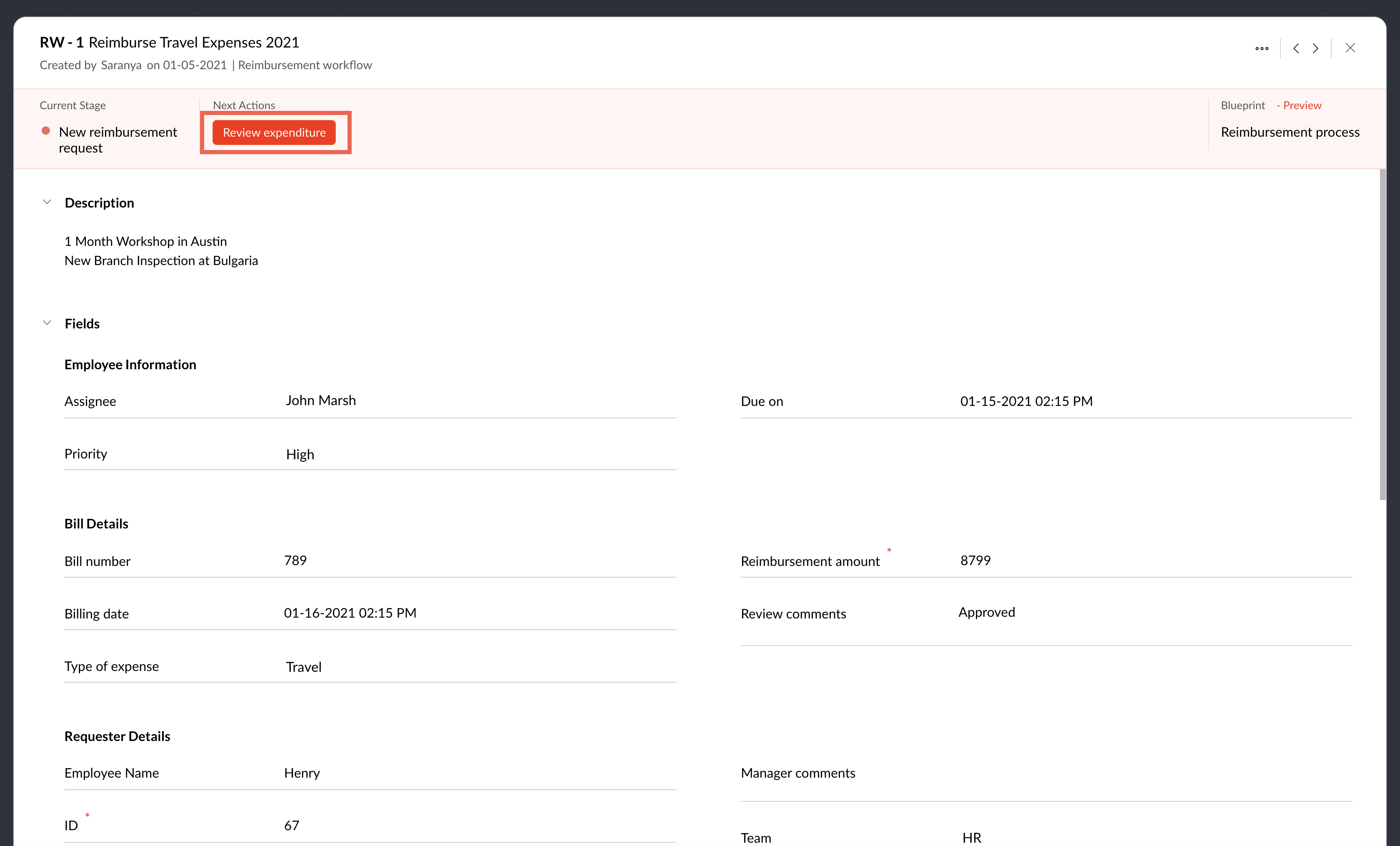Click the description text about Austin workshop

click(145, 241)
